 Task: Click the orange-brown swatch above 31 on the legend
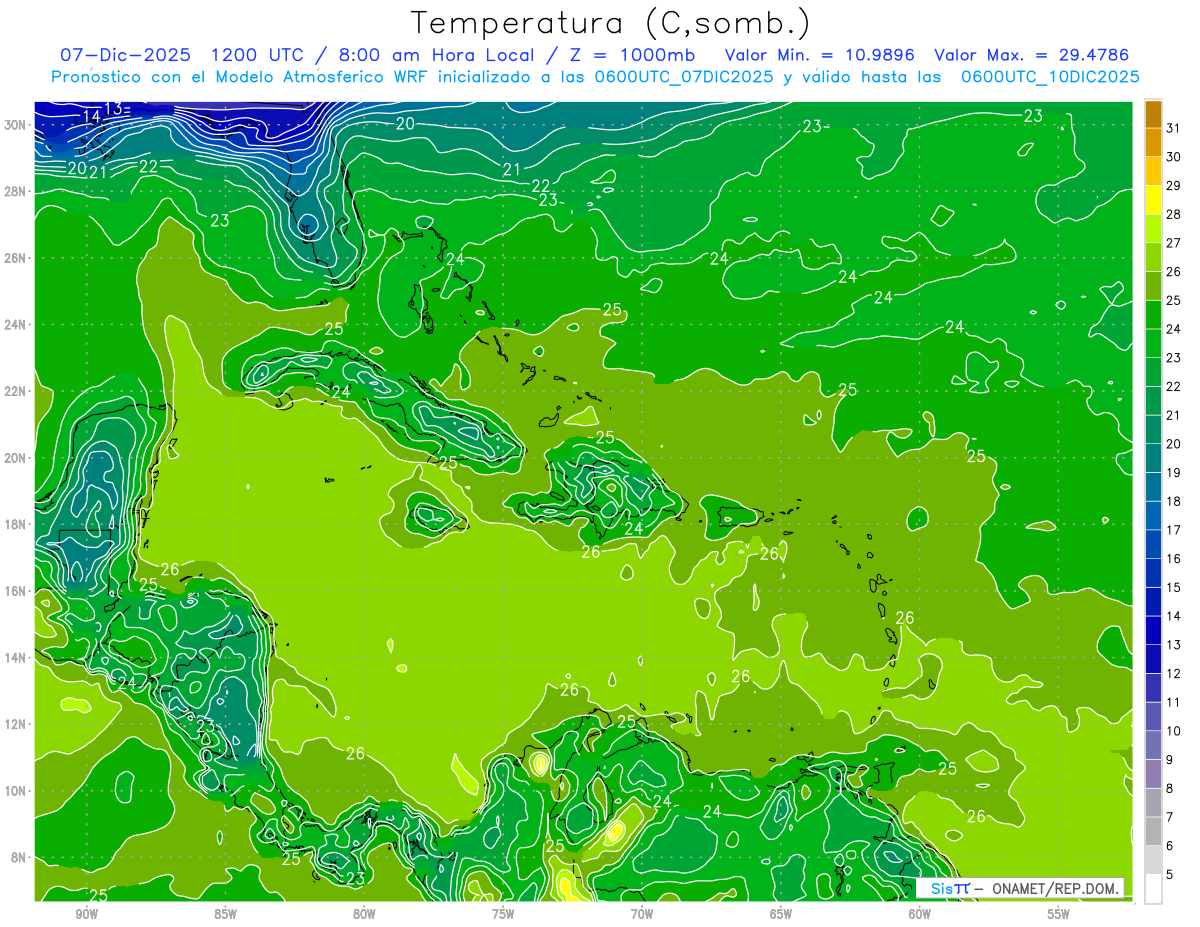click(1153, 114)
